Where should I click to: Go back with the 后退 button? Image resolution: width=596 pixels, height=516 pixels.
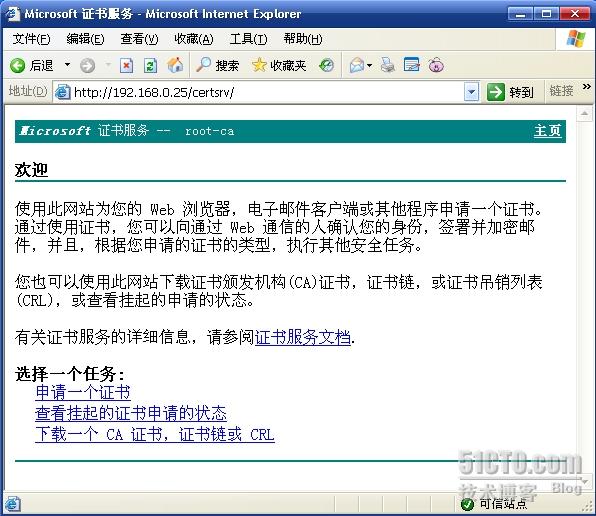point(32,66)
